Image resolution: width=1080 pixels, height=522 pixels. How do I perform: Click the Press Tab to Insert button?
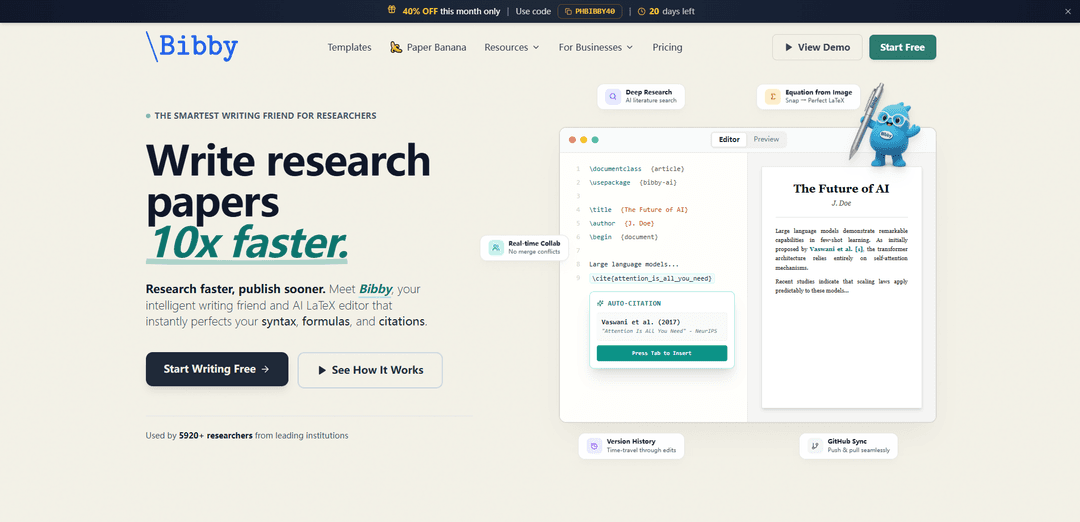pos(661,353)
